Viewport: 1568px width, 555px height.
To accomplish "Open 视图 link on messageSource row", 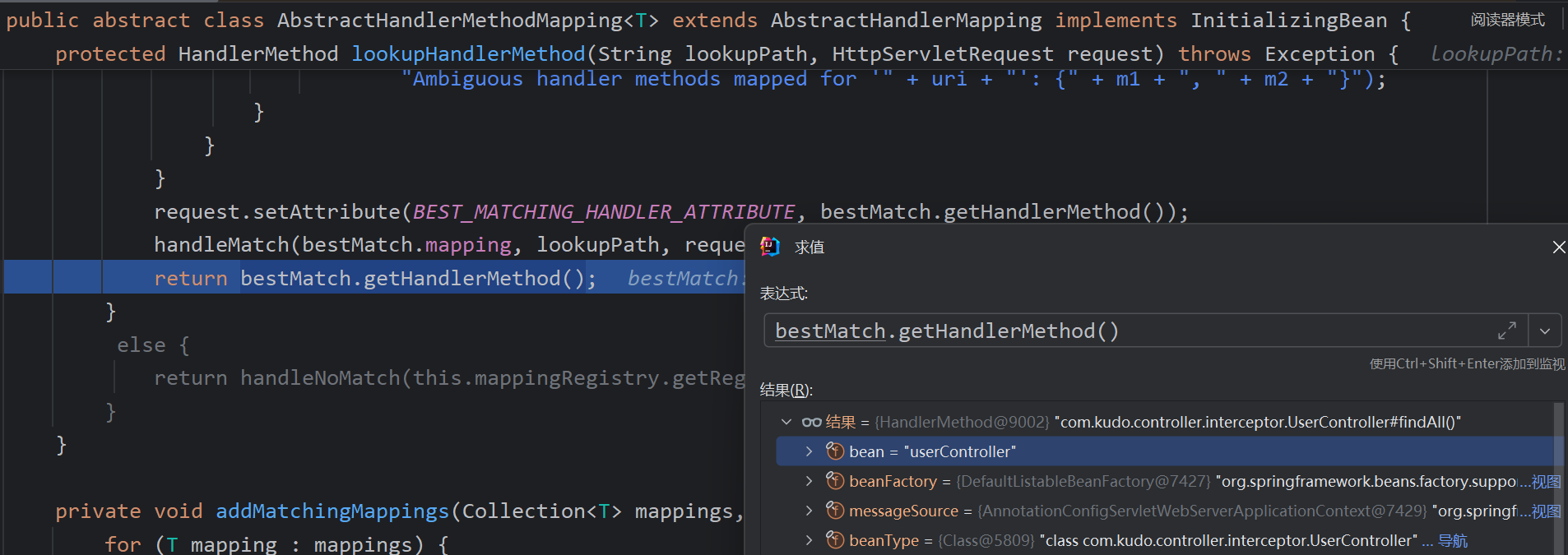I will click(1546, 511).
